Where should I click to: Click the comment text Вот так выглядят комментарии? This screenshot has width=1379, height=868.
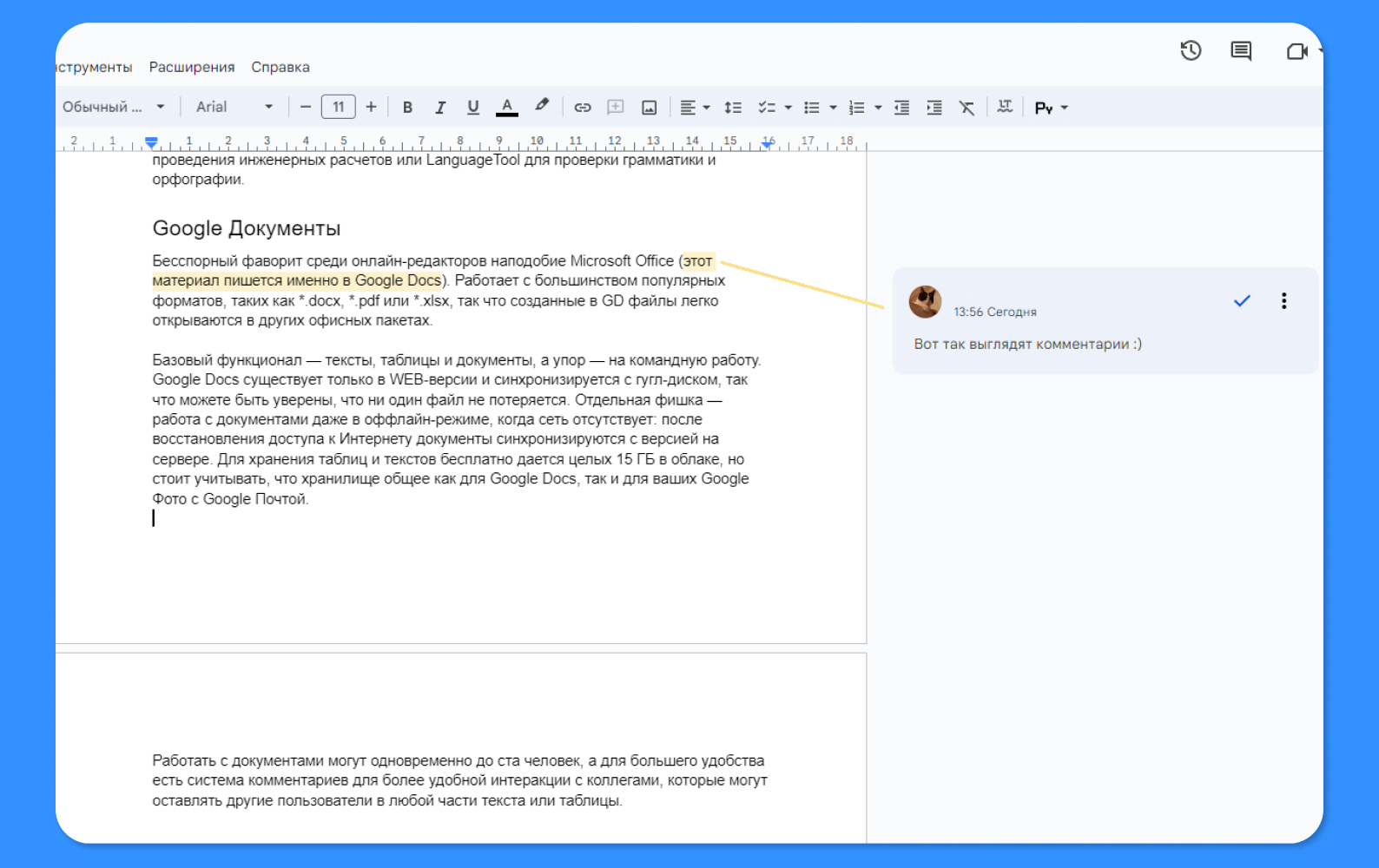point(1027,344)
